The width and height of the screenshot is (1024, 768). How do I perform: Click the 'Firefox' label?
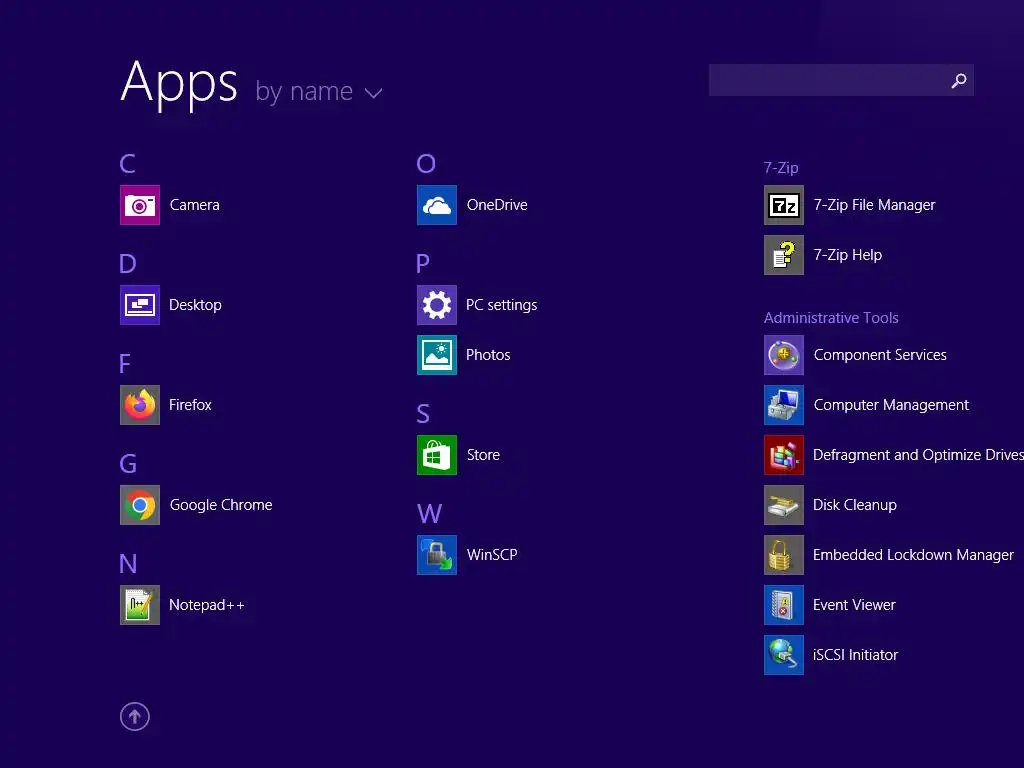[x=190, y=405]
